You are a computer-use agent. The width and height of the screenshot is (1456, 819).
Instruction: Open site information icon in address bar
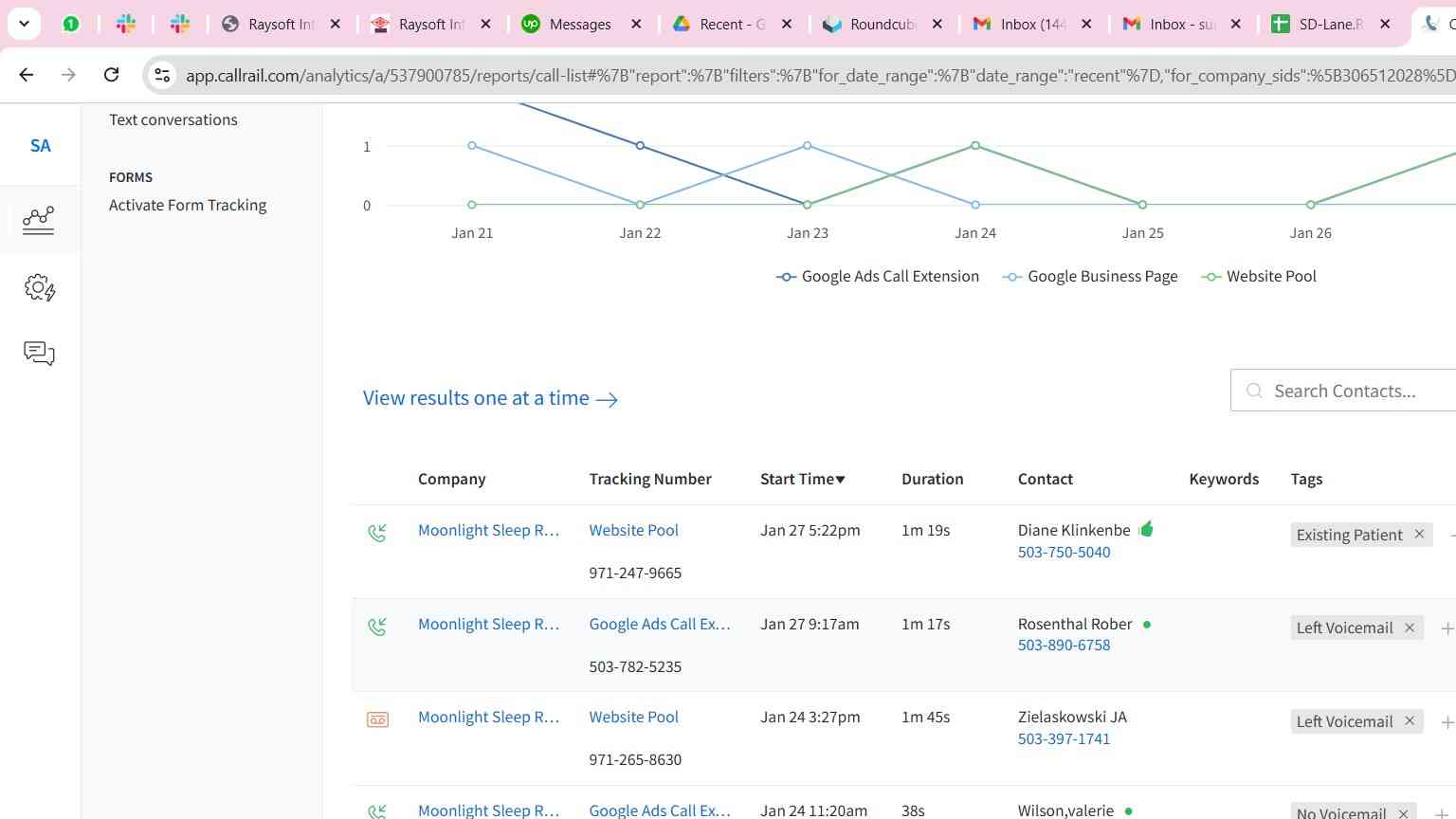click(162, 75)
